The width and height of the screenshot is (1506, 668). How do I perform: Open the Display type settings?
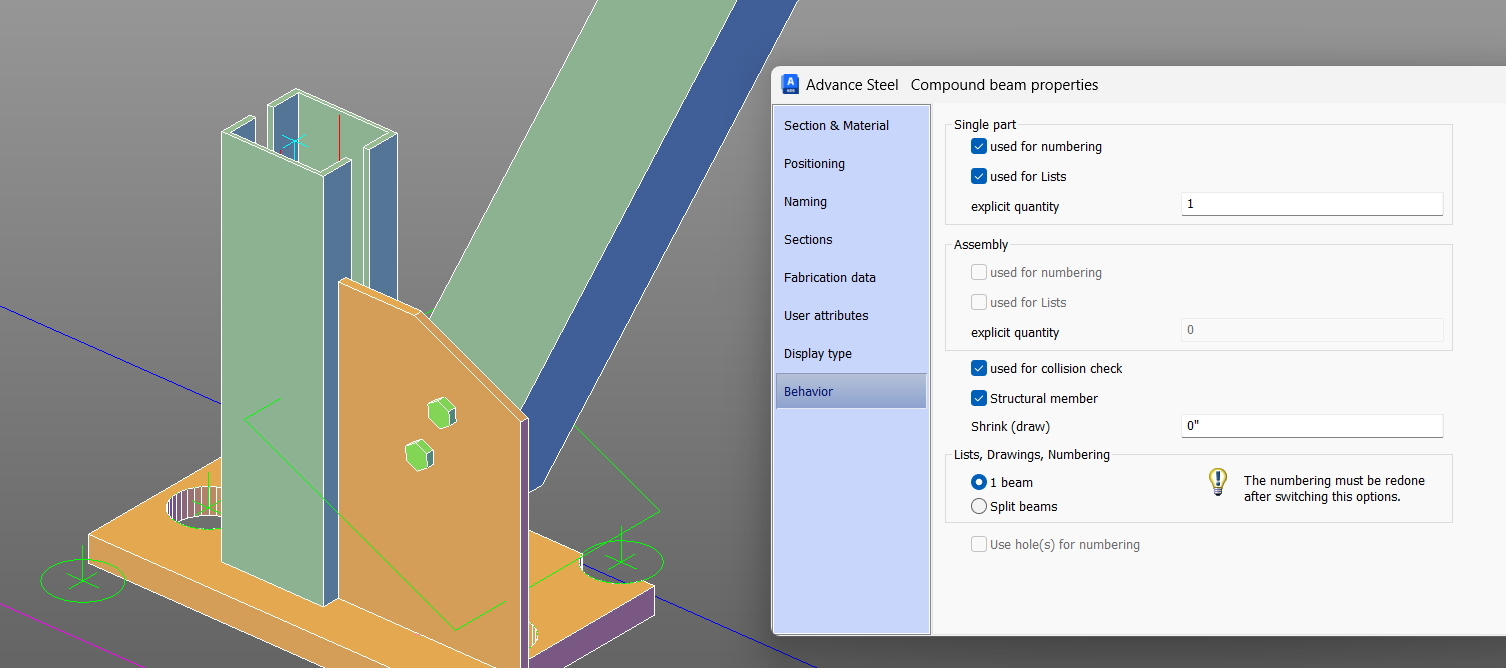[x=817, y=353]
